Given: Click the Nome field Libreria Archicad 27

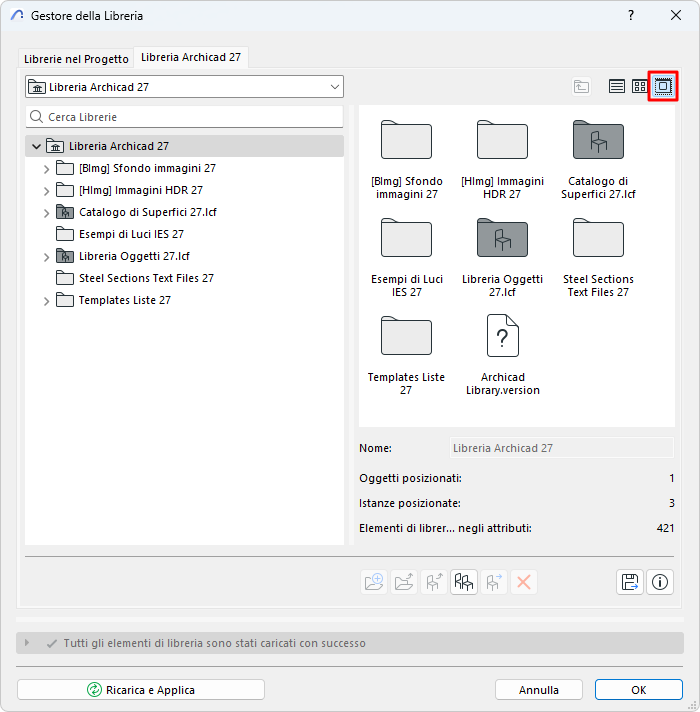Looking at the screenshot, I should [x=562, y=448].
